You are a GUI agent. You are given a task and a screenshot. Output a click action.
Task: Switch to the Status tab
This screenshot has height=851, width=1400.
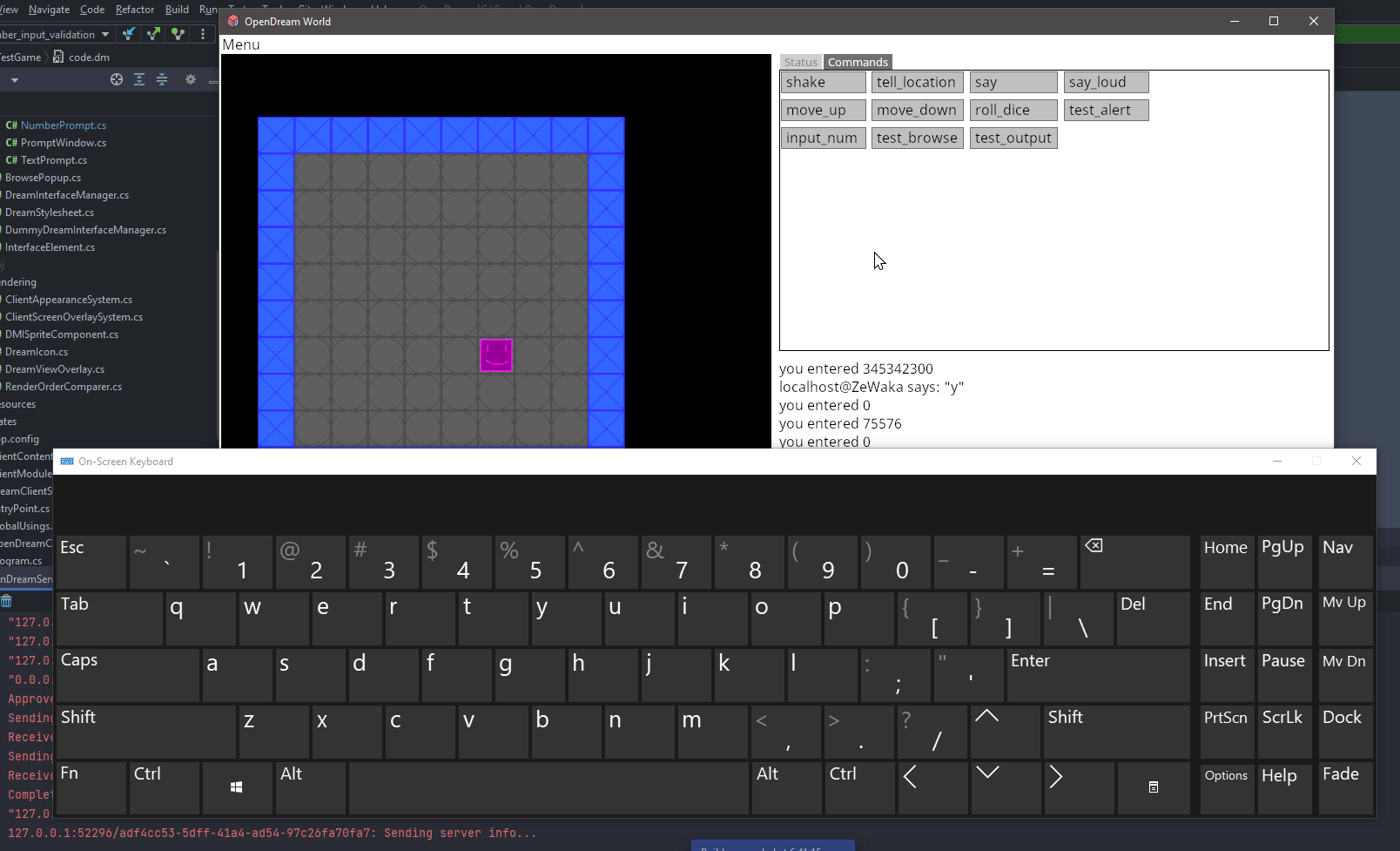pos(799,62)
